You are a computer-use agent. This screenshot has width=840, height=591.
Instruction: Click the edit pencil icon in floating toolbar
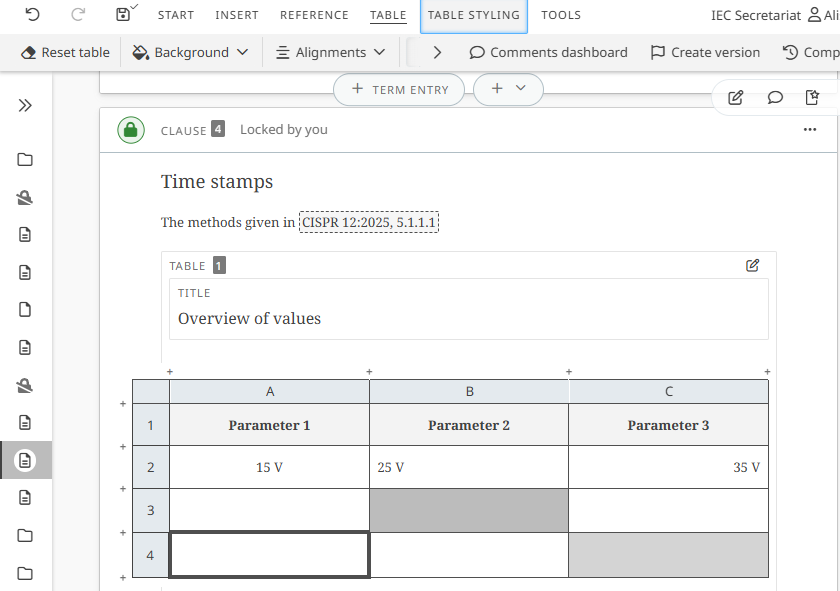coord(736,98)
